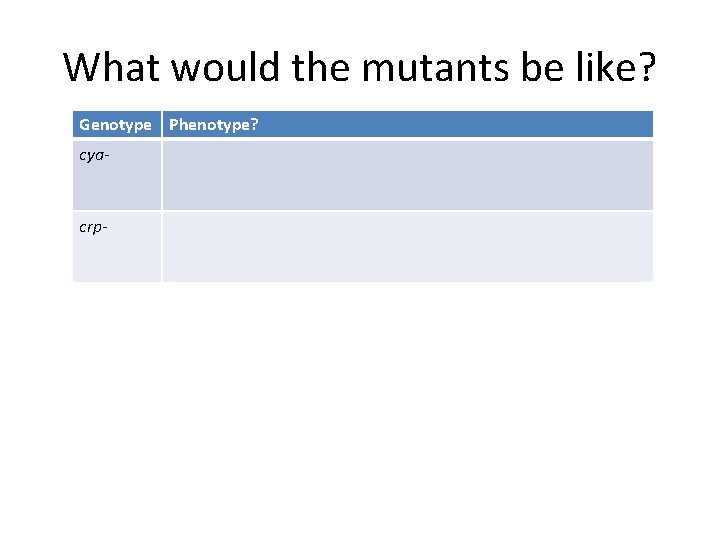Screen dimensions: 720x540
Task: Click the bottom border of the crp- row
Action: point(360,282)
